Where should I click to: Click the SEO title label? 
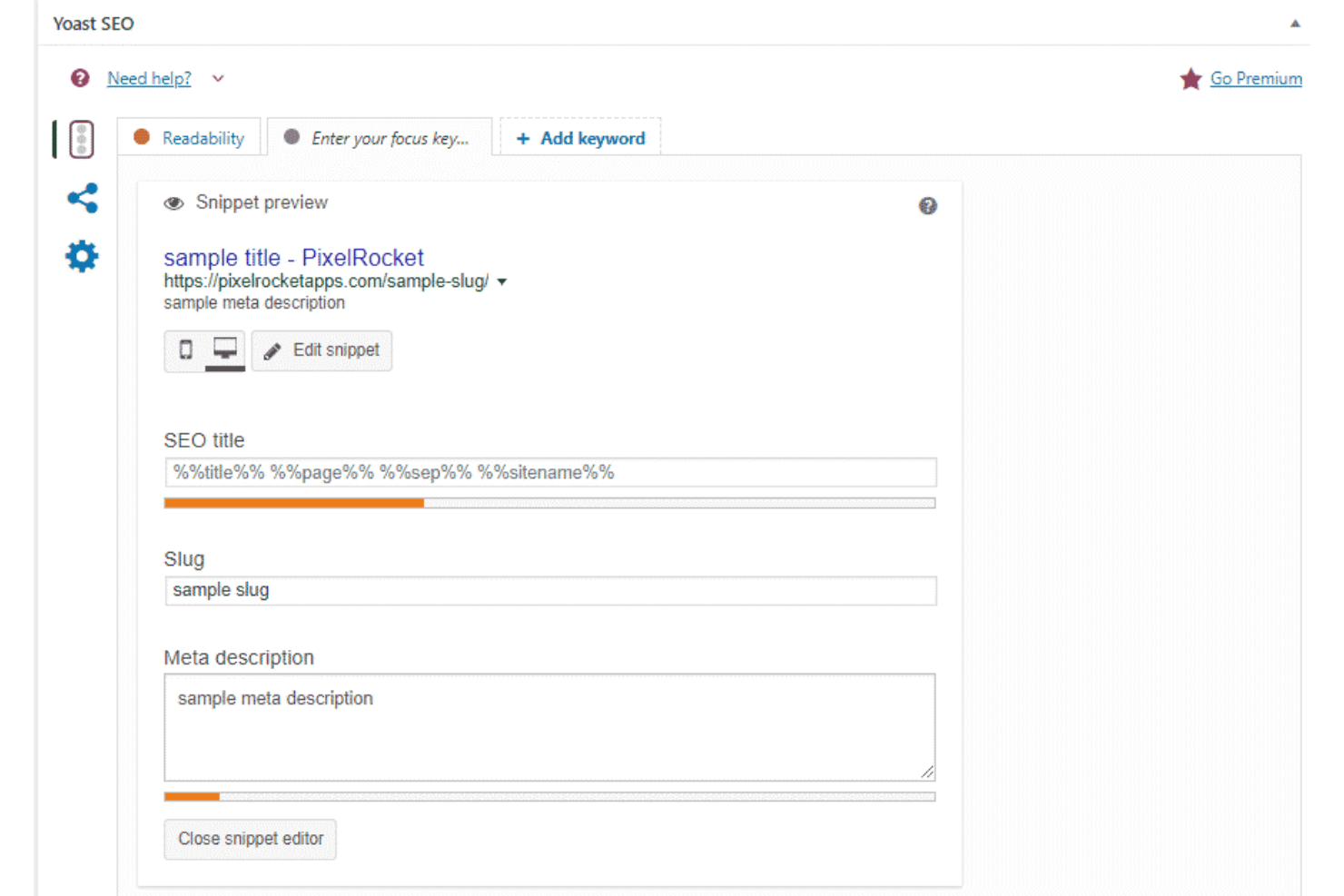(204, 440)
